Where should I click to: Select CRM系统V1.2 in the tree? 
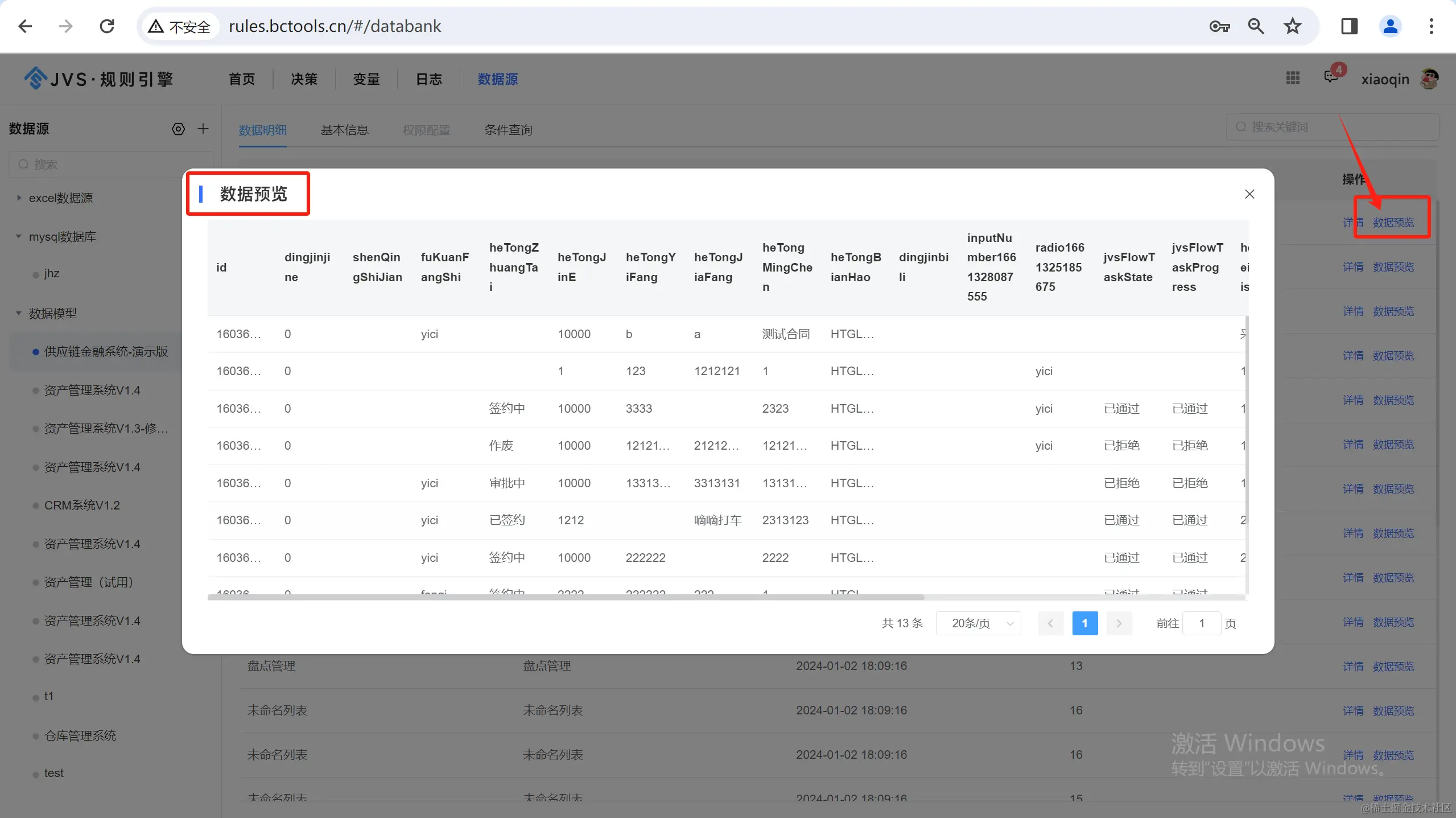[x=82, y=505]
